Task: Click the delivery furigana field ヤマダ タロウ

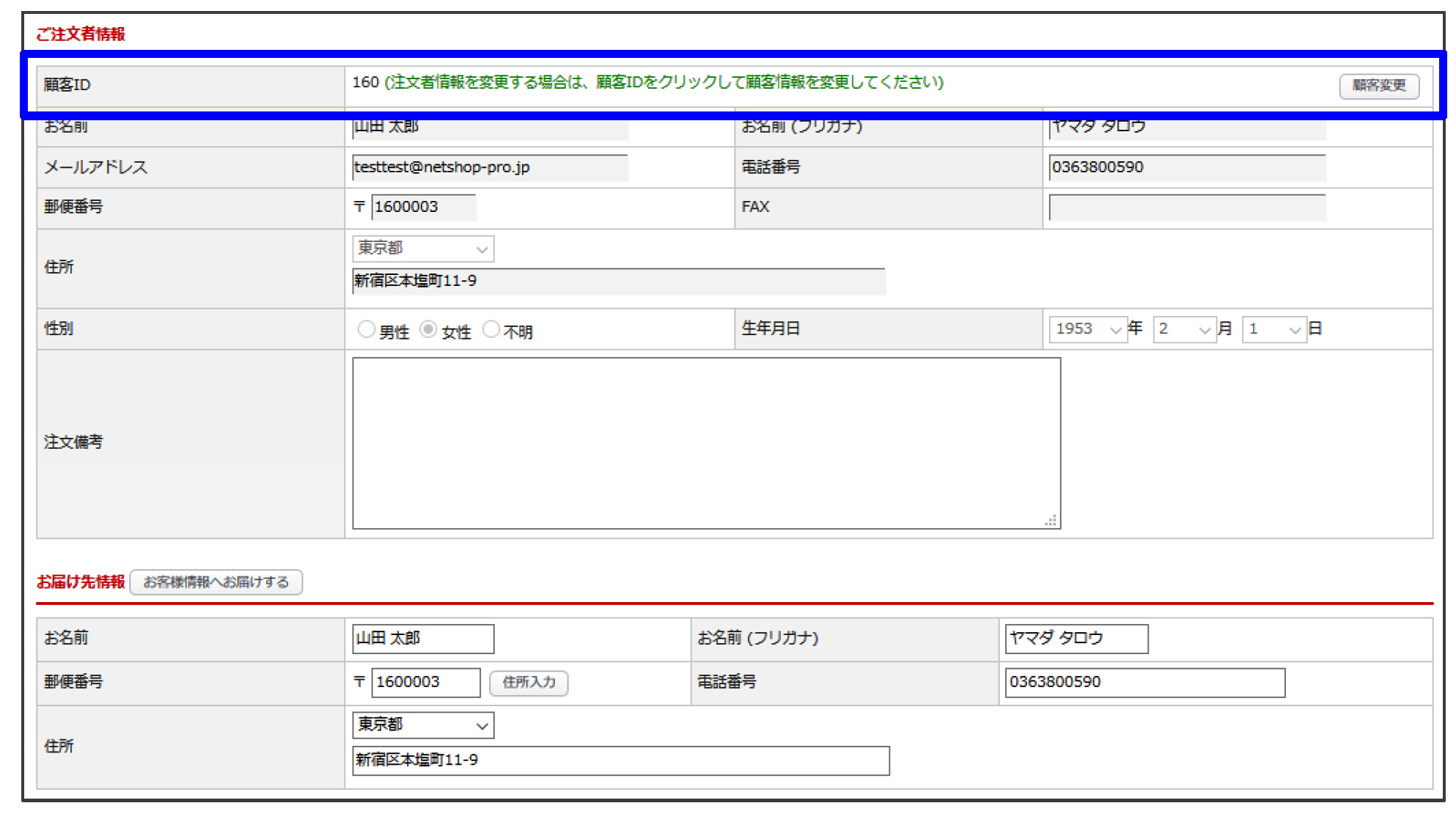Action: point(1076,639)
